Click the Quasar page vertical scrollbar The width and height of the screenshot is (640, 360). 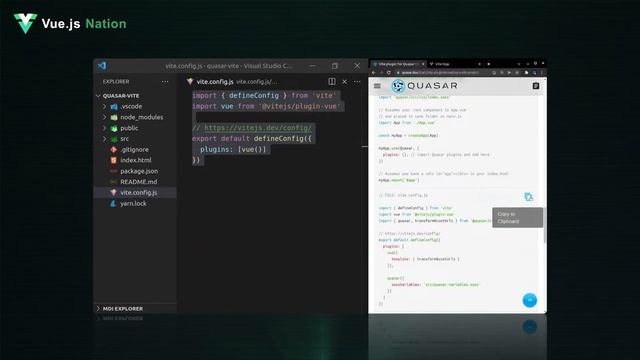click(545, 225)
